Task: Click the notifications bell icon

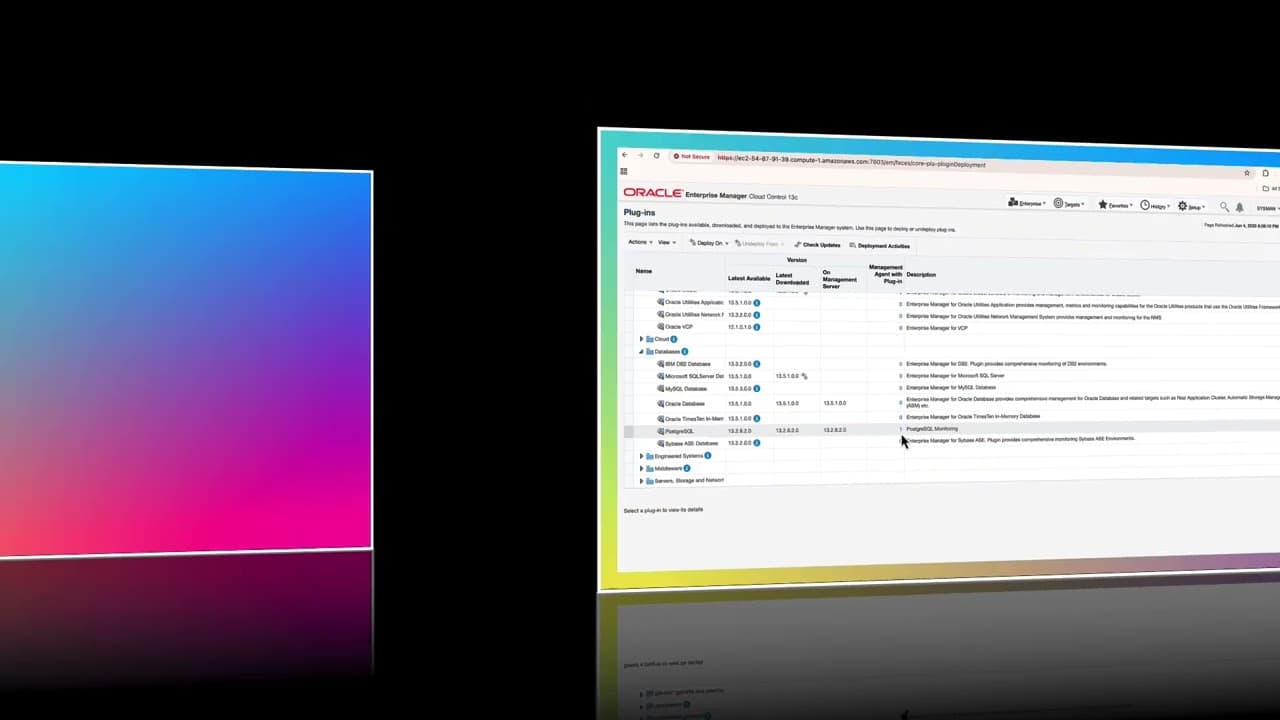Action: 1240,208
